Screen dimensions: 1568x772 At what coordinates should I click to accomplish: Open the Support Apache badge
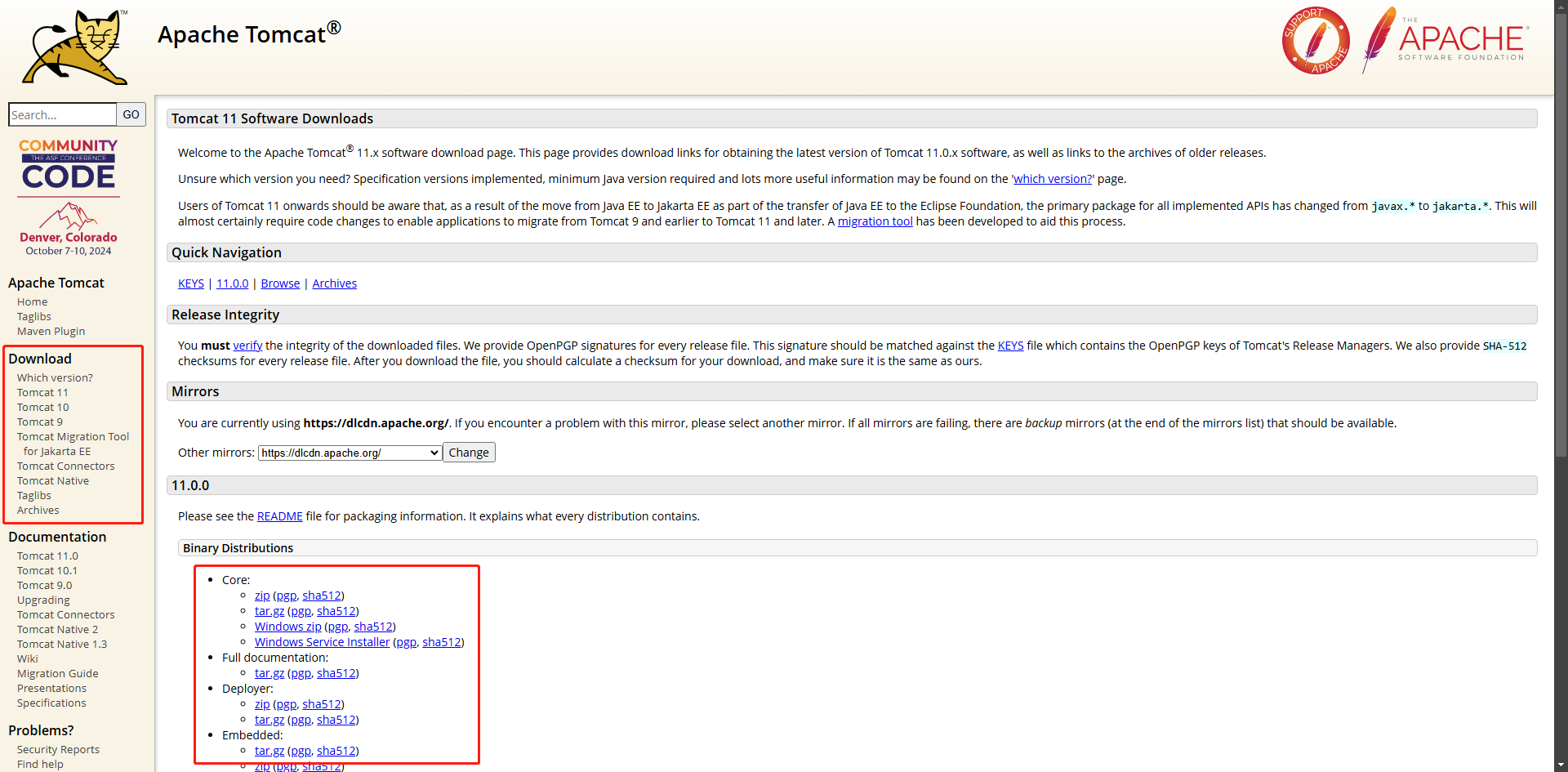tap(1316, 41)
